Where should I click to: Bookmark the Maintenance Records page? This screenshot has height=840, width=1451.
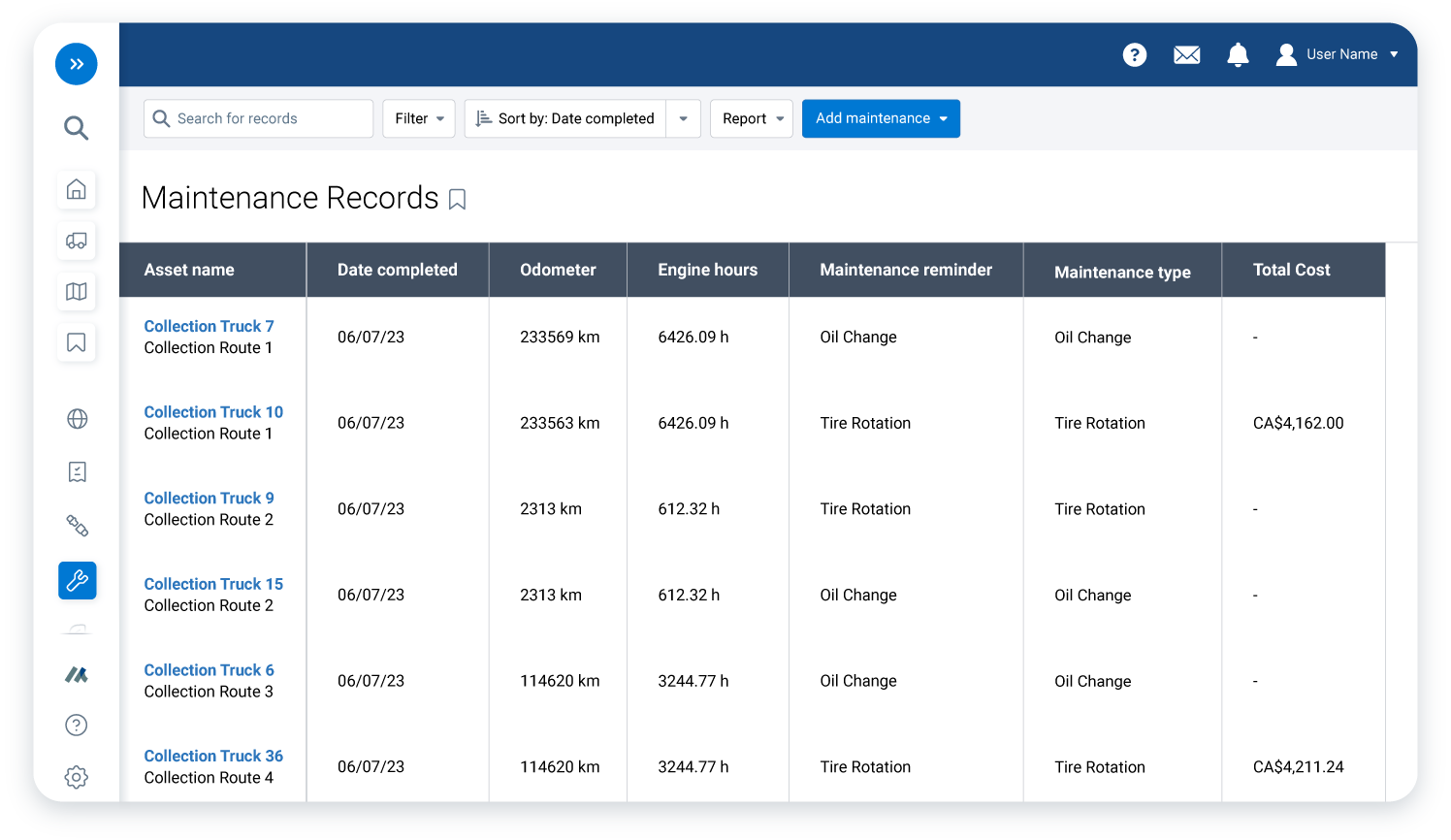(x=457, y=199)
